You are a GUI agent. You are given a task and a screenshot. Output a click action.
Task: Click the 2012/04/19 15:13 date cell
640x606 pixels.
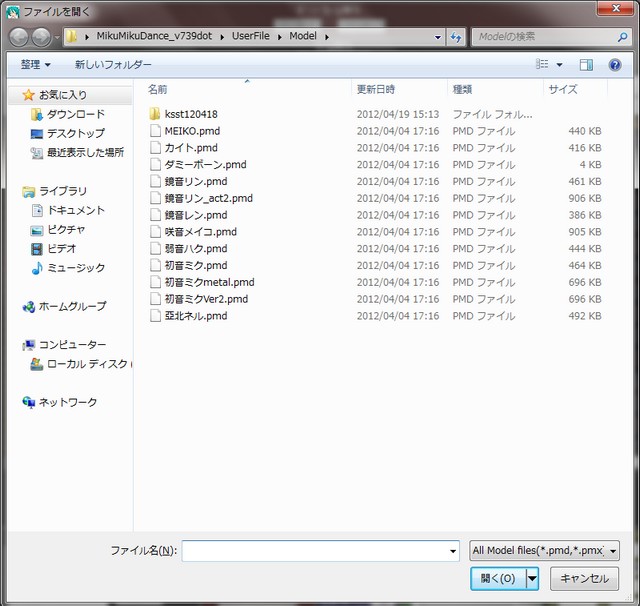(398, 114)
